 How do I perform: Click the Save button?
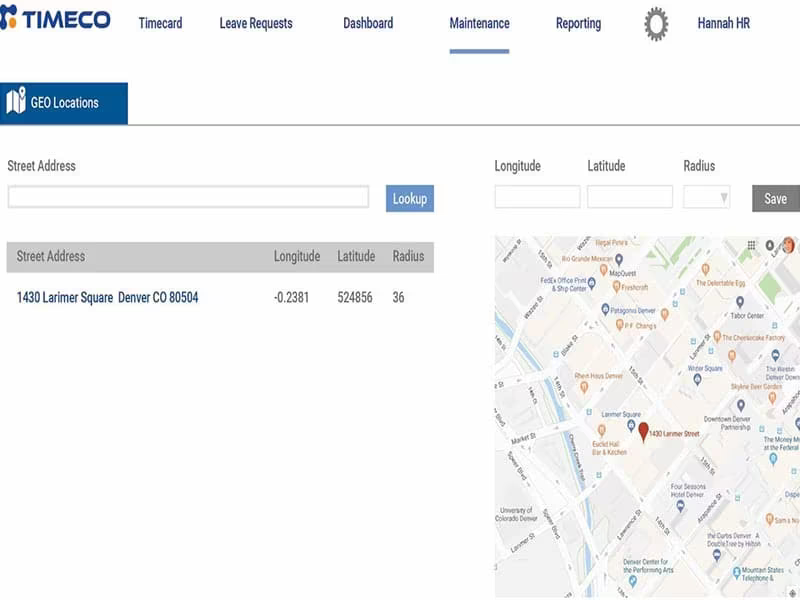(776, 198)
